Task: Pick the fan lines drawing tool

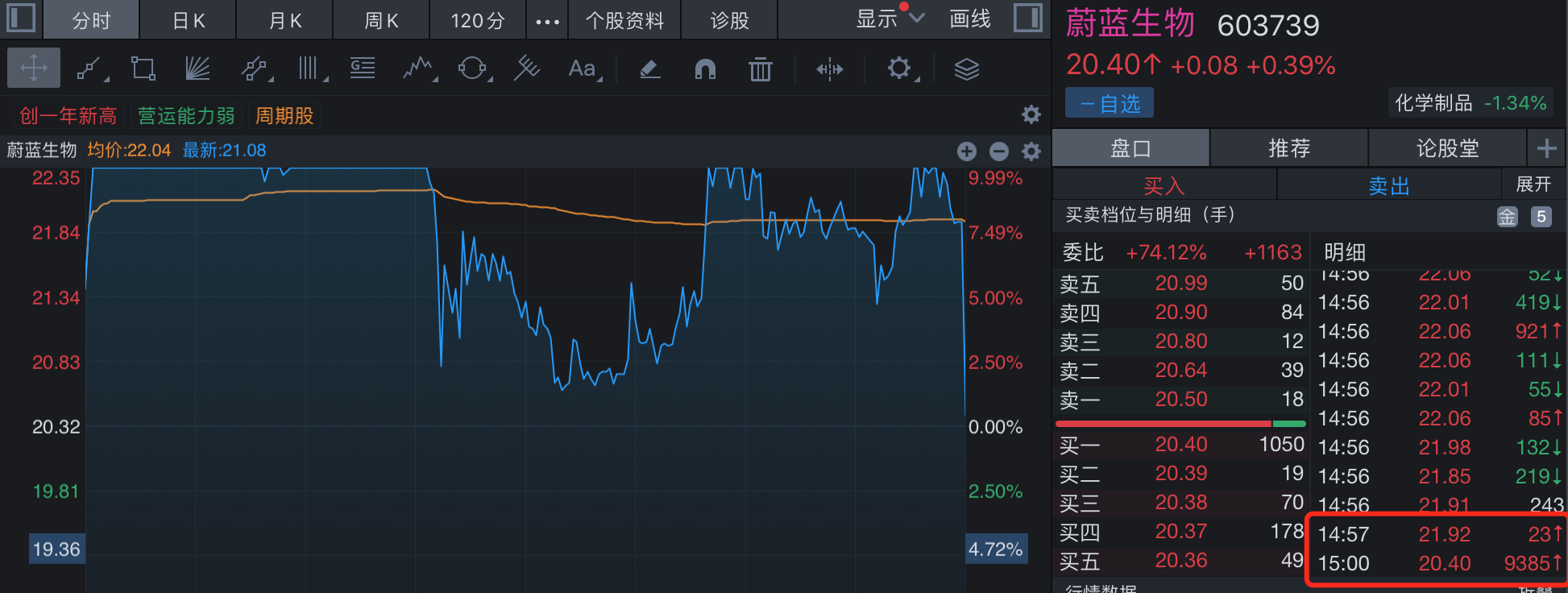Action: coord(197,68)
